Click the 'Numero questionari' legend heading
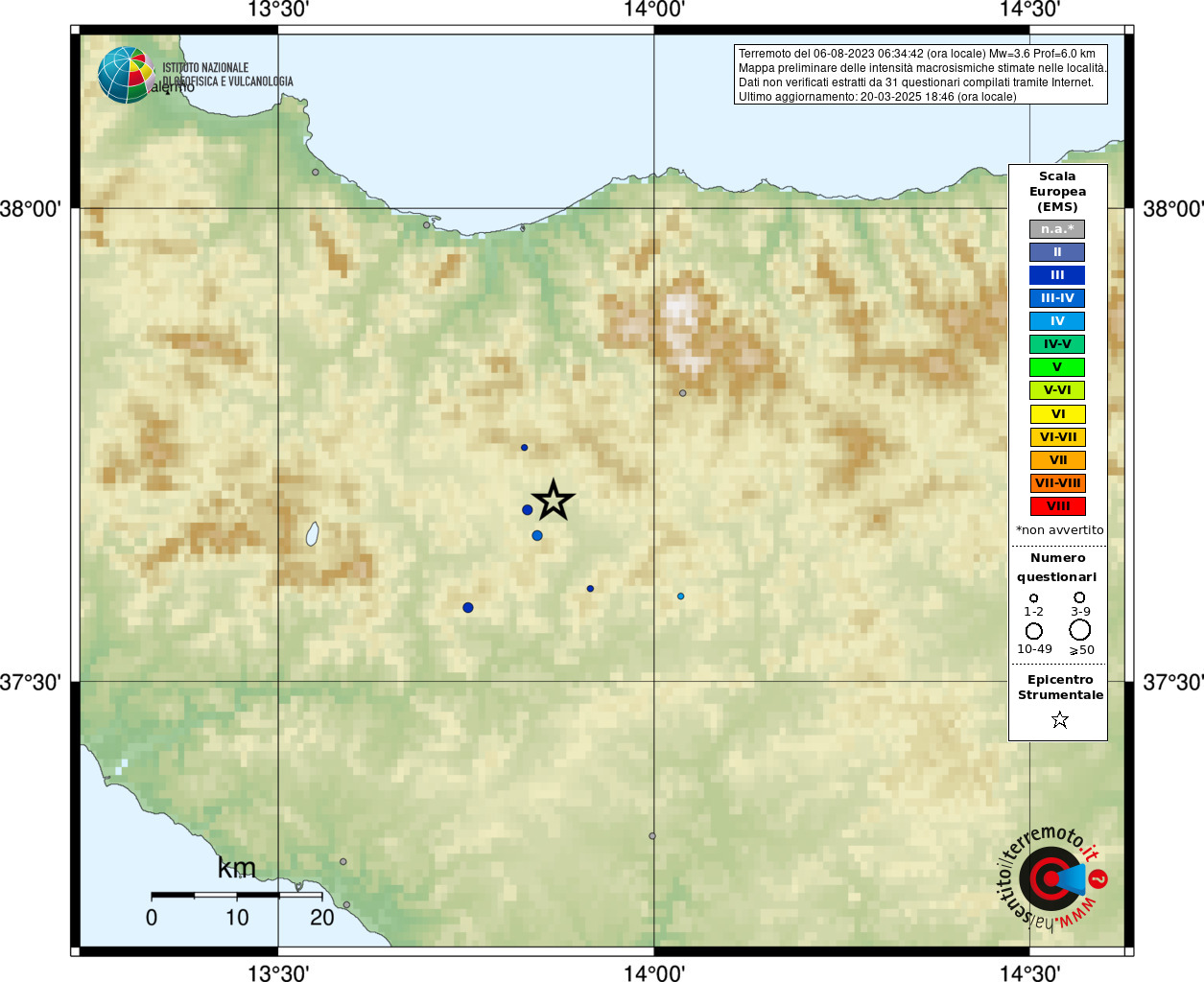1204x982 pixels. (x=1057, y=568)
